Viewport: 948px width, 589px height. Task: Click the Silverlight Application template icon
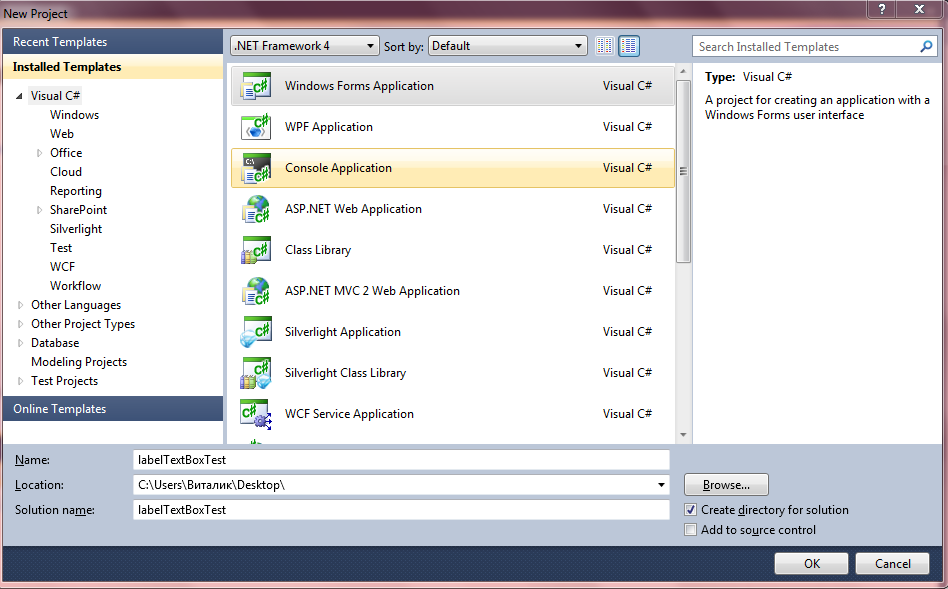point(256,332)
